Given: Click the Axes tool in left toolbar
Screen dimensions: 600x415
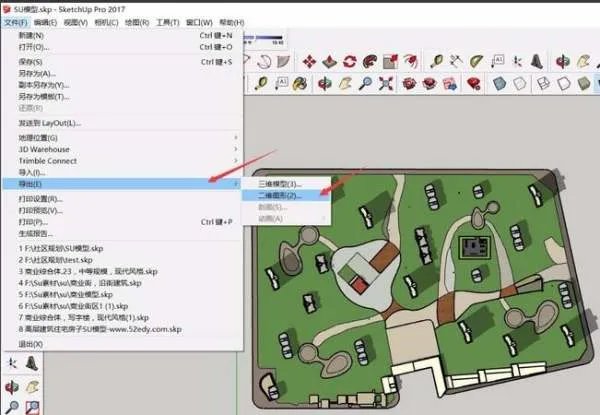Looking at the screenshot, I should (12, 363).
